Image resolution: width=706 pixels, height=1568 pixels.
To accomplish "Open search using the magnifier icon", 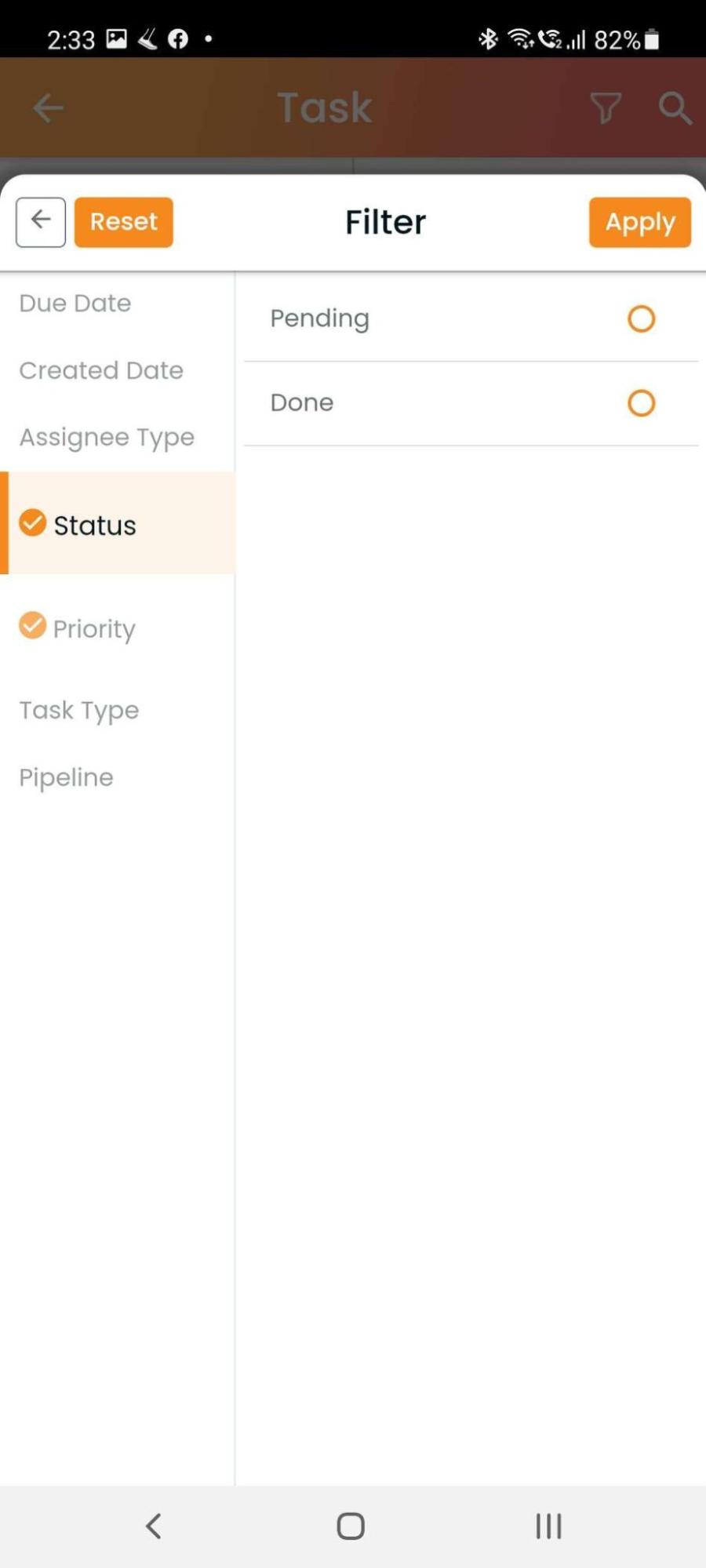I will click(x=675, y=107).
